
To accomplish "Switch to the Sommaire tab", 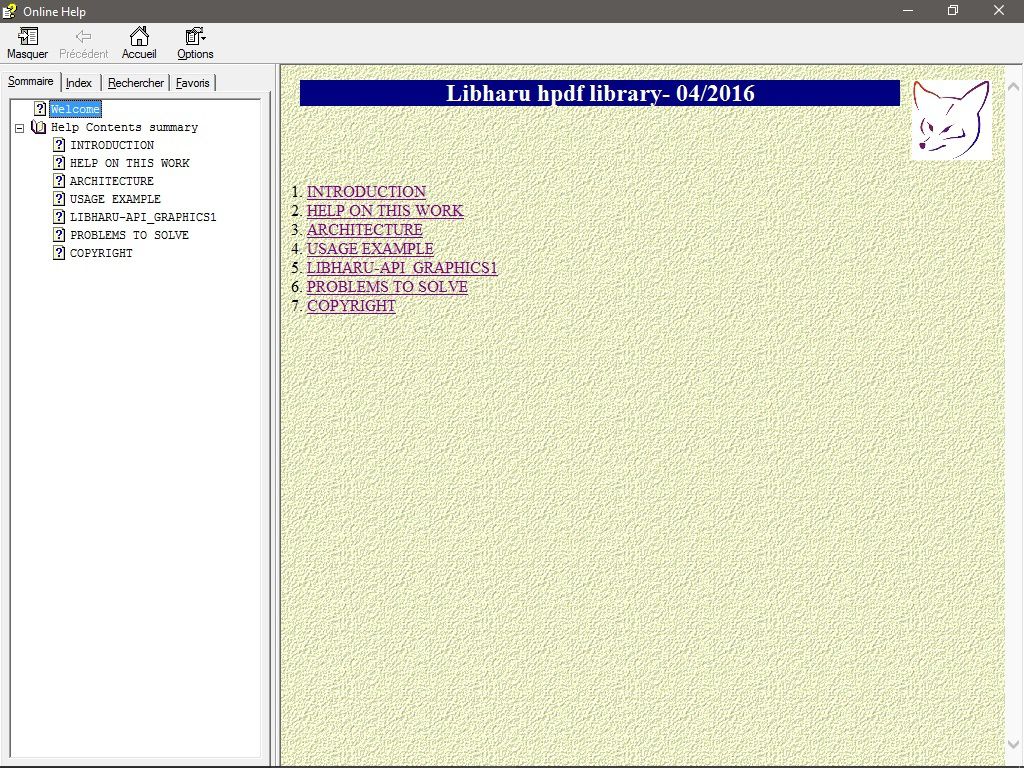I will pyautogui.click(x=31, y=81).
